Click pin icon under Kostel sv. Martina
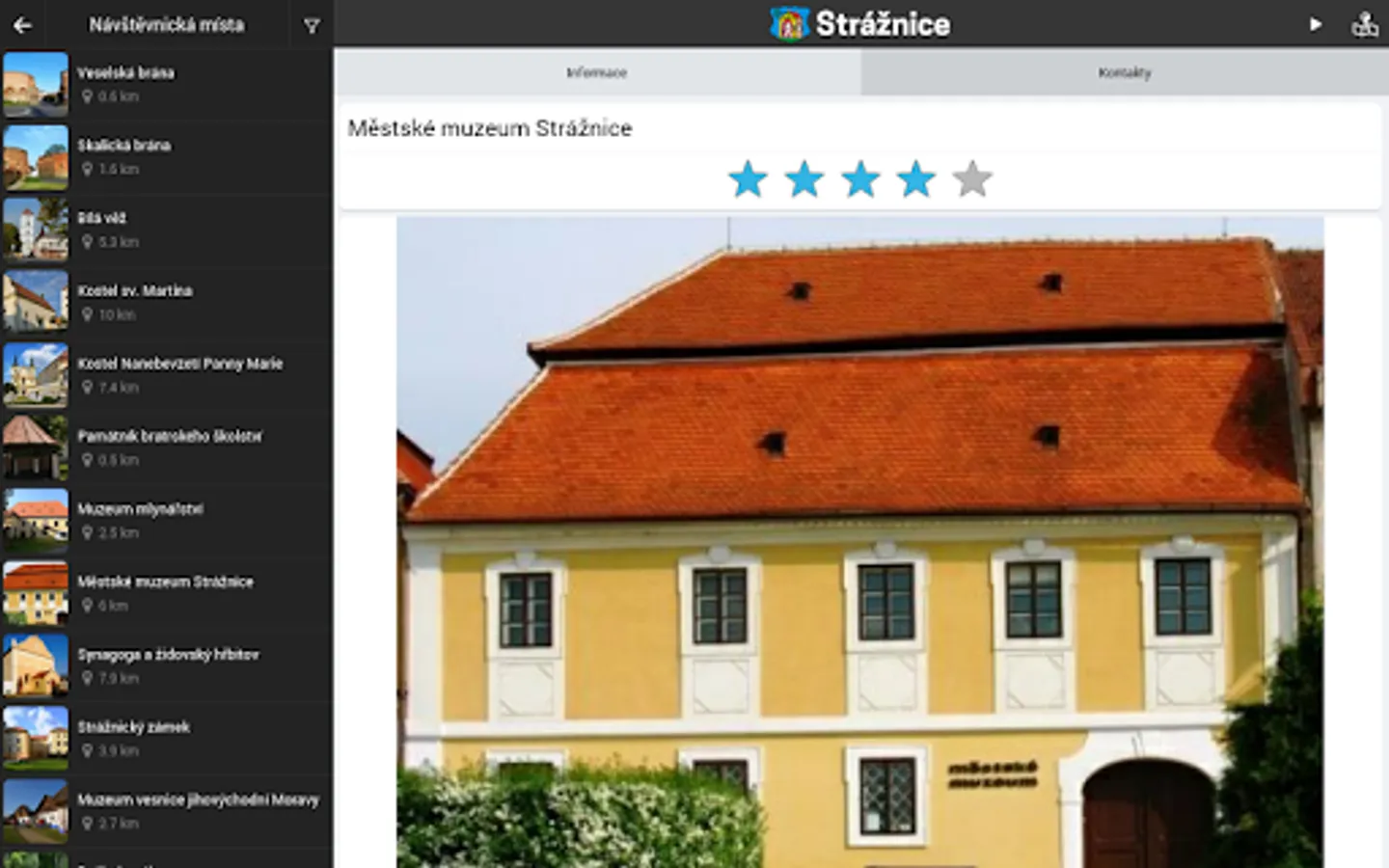 coord(87,314)
